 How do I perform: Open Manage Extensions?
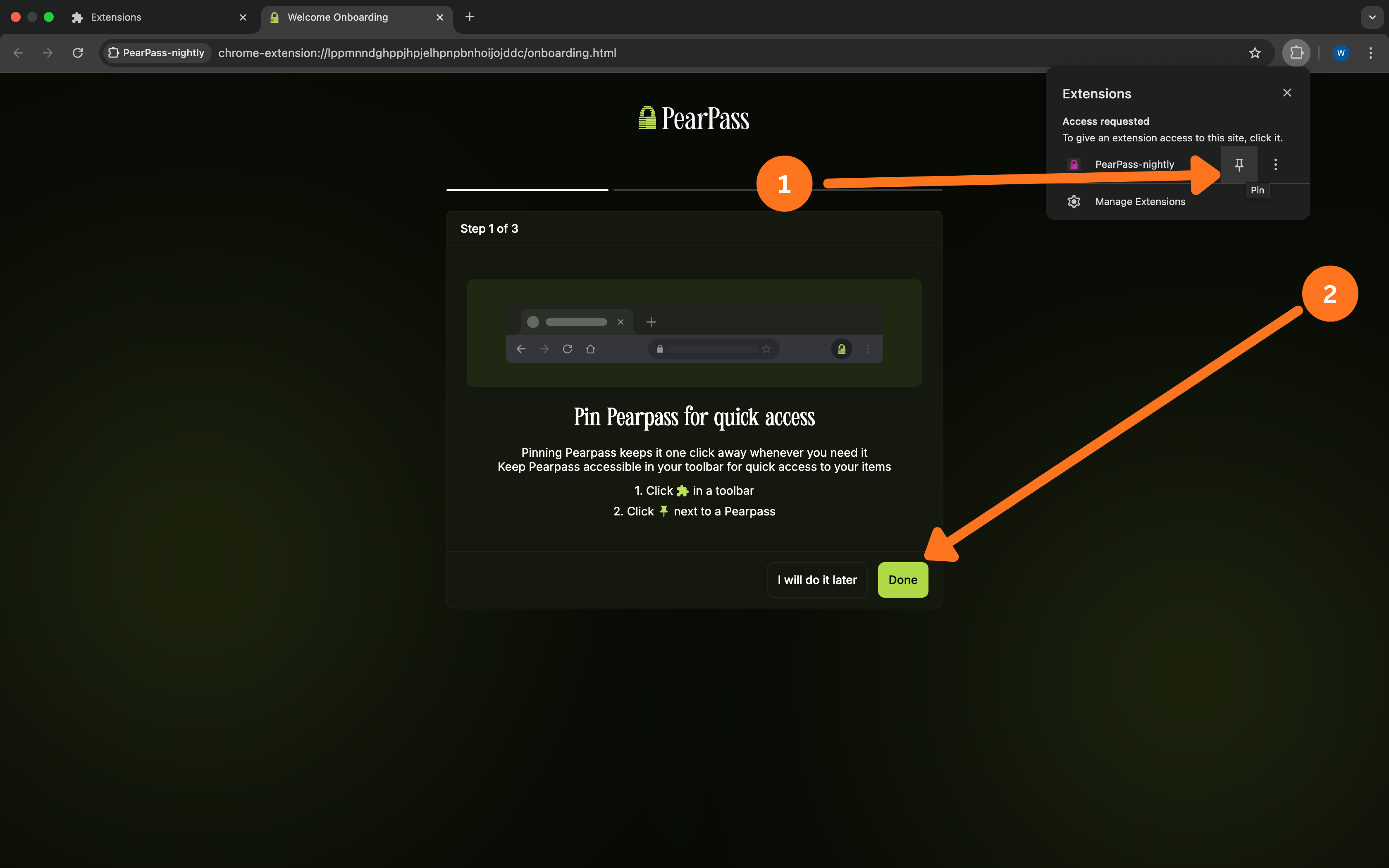[1178, 202]
